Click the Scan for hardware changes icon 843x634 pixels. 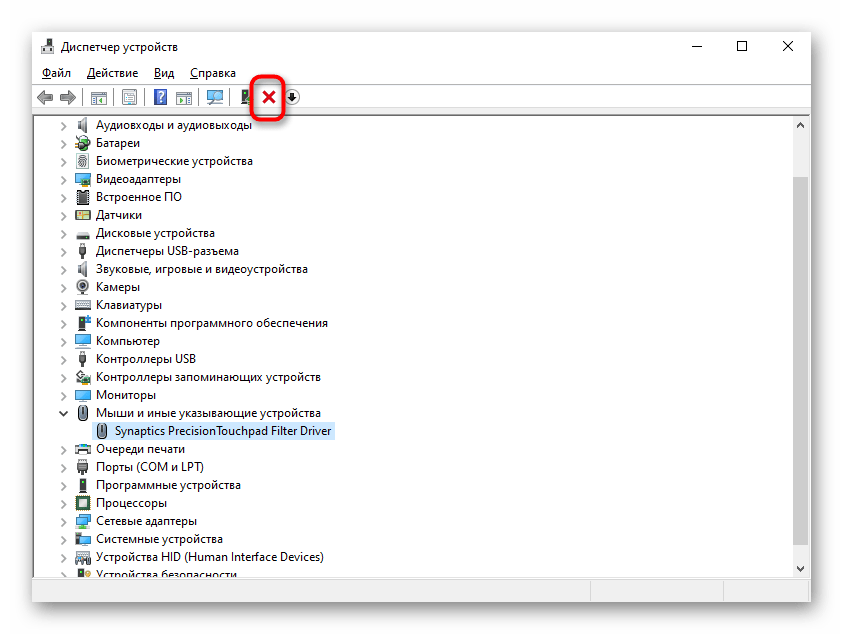click(214, 97)
